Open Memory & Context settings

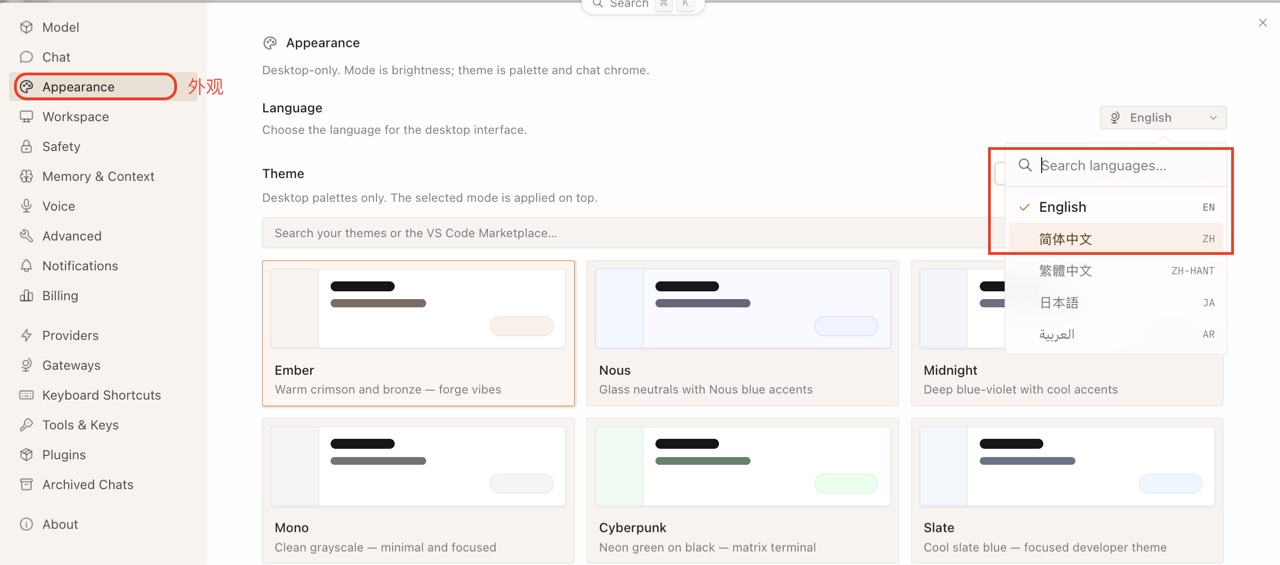click(x=98, y=176)
